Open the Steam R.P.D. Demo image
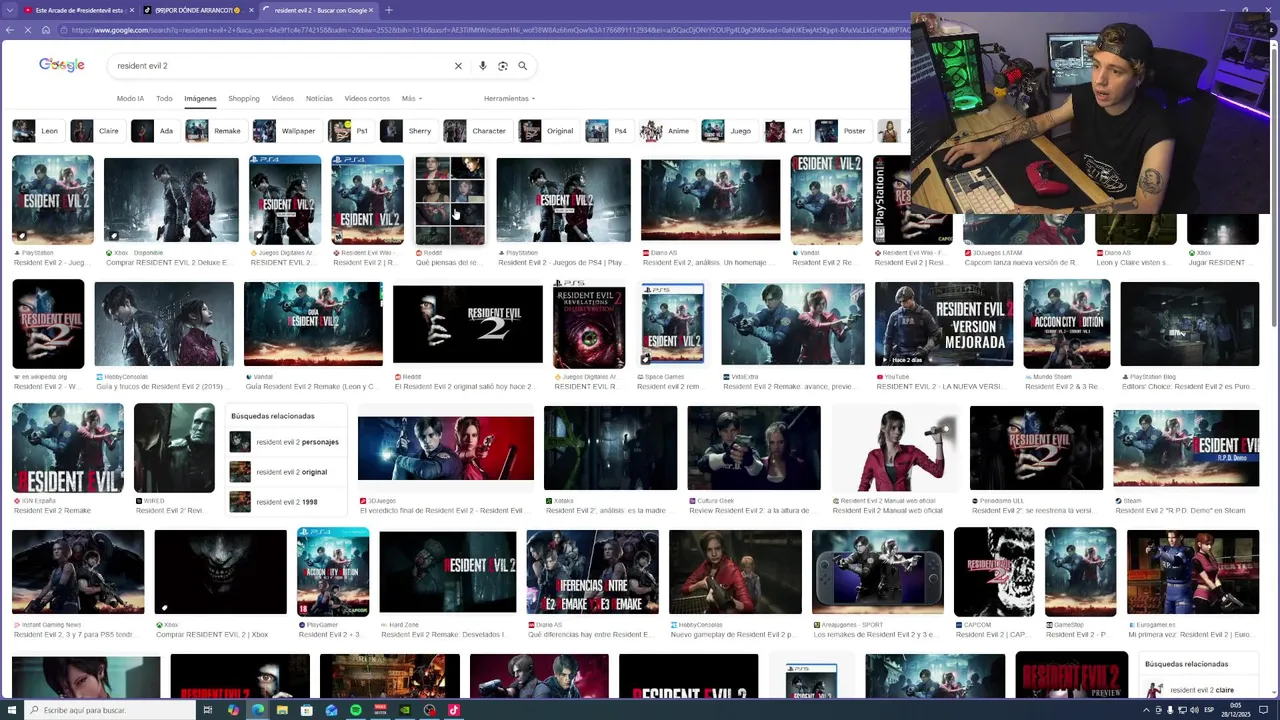 click(x=1186, y=448)
